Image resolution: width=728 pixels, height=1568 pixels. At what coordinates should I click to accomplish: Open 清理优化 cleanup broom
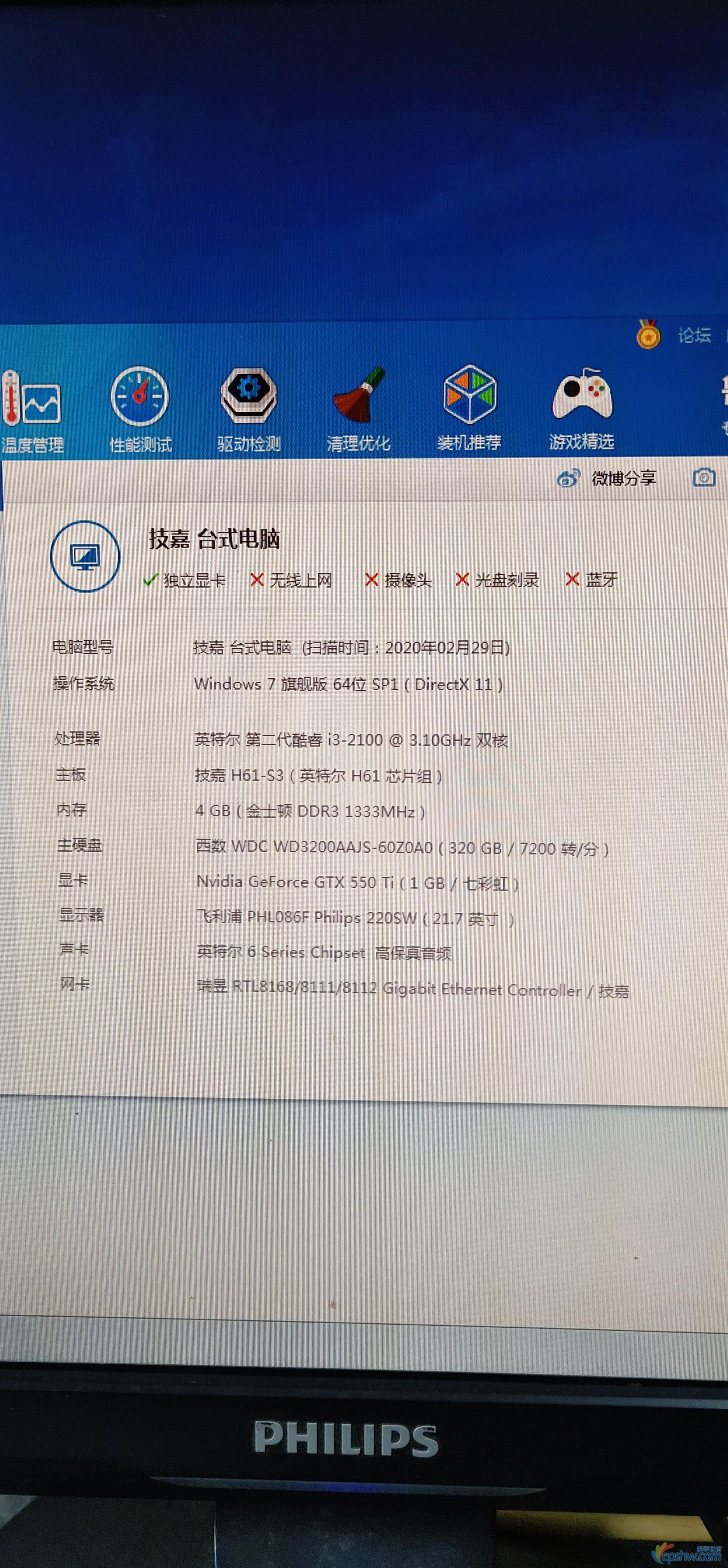click(x=359, y=409)
